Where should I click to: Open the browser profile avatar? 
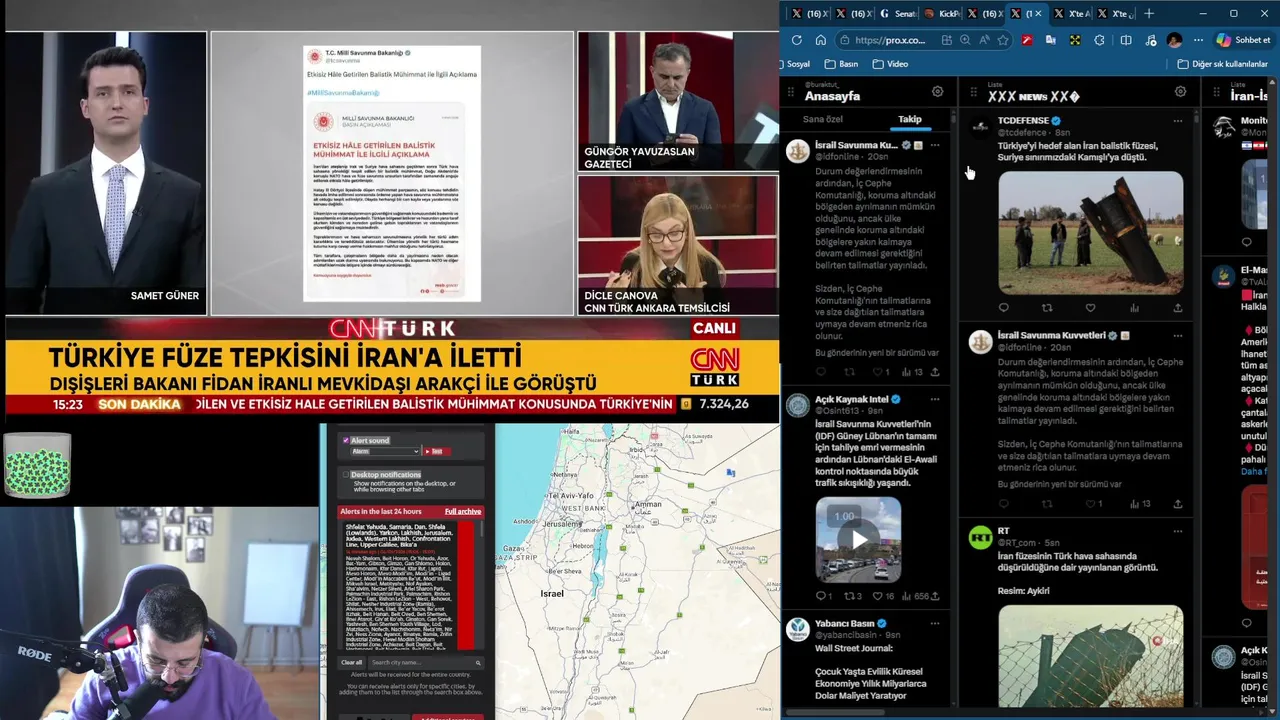click(x=1174, y=40)
